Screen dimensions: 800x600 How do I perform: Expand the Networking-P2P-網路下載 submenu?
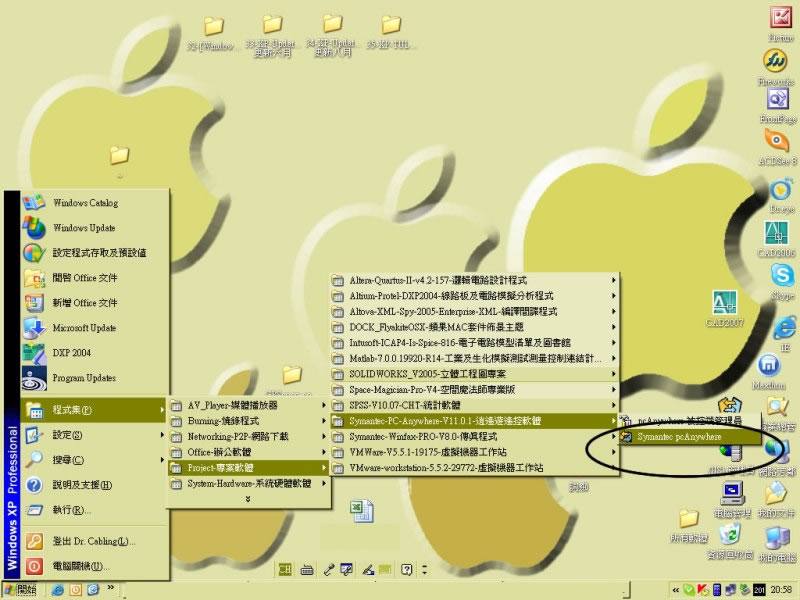click(249, 437)
